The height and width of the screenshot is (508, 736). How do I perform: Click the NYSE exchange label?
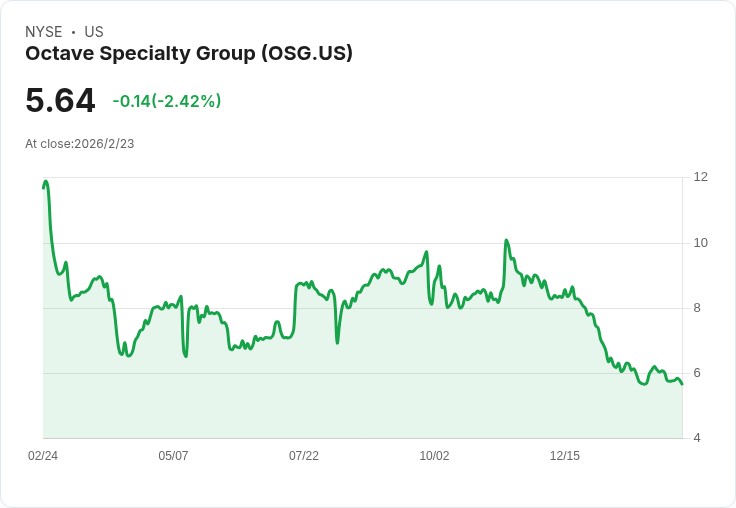tap(44, 32)
